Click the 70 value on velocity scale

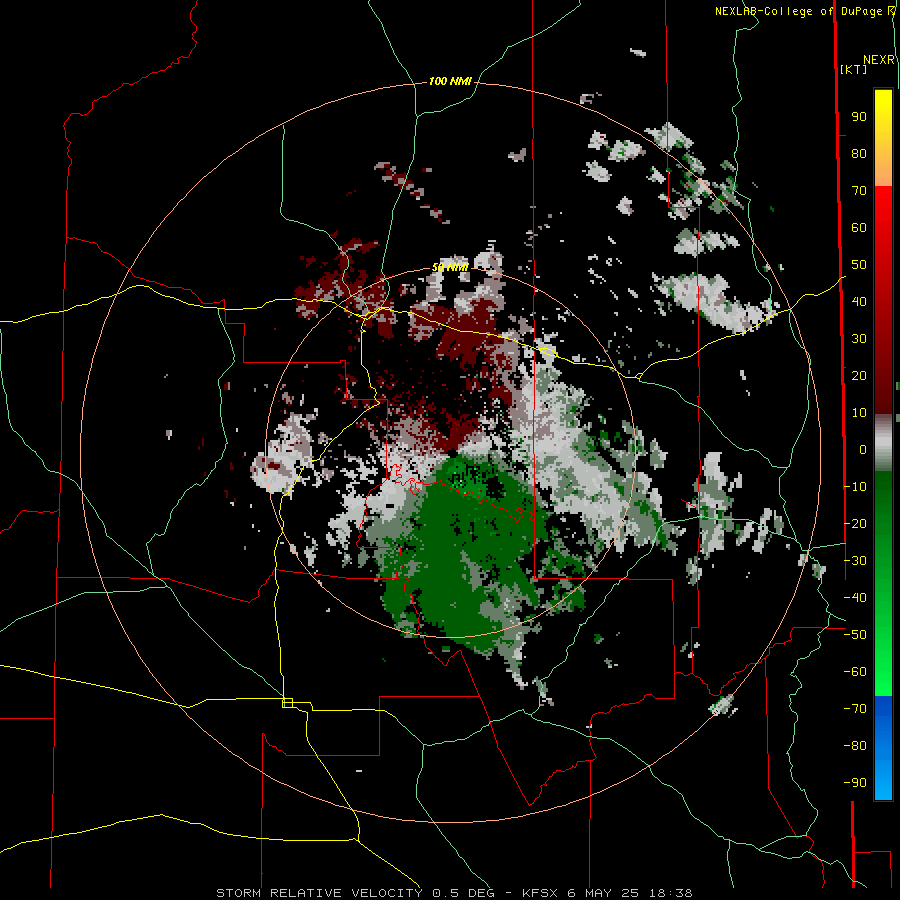point(859,191)
